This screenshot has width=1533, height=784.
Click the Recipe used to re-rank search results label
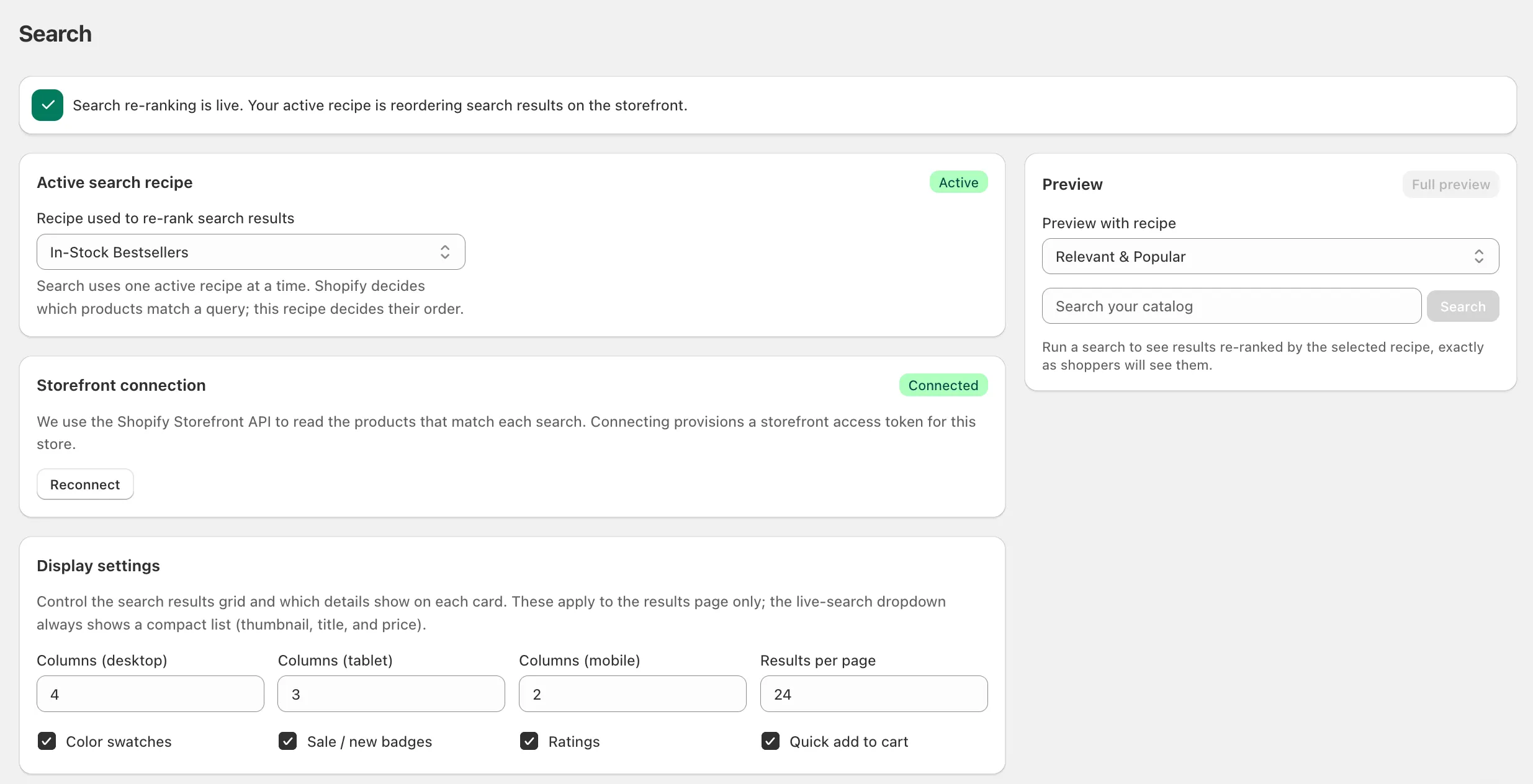pyautogui.click(x=165, y=218)
